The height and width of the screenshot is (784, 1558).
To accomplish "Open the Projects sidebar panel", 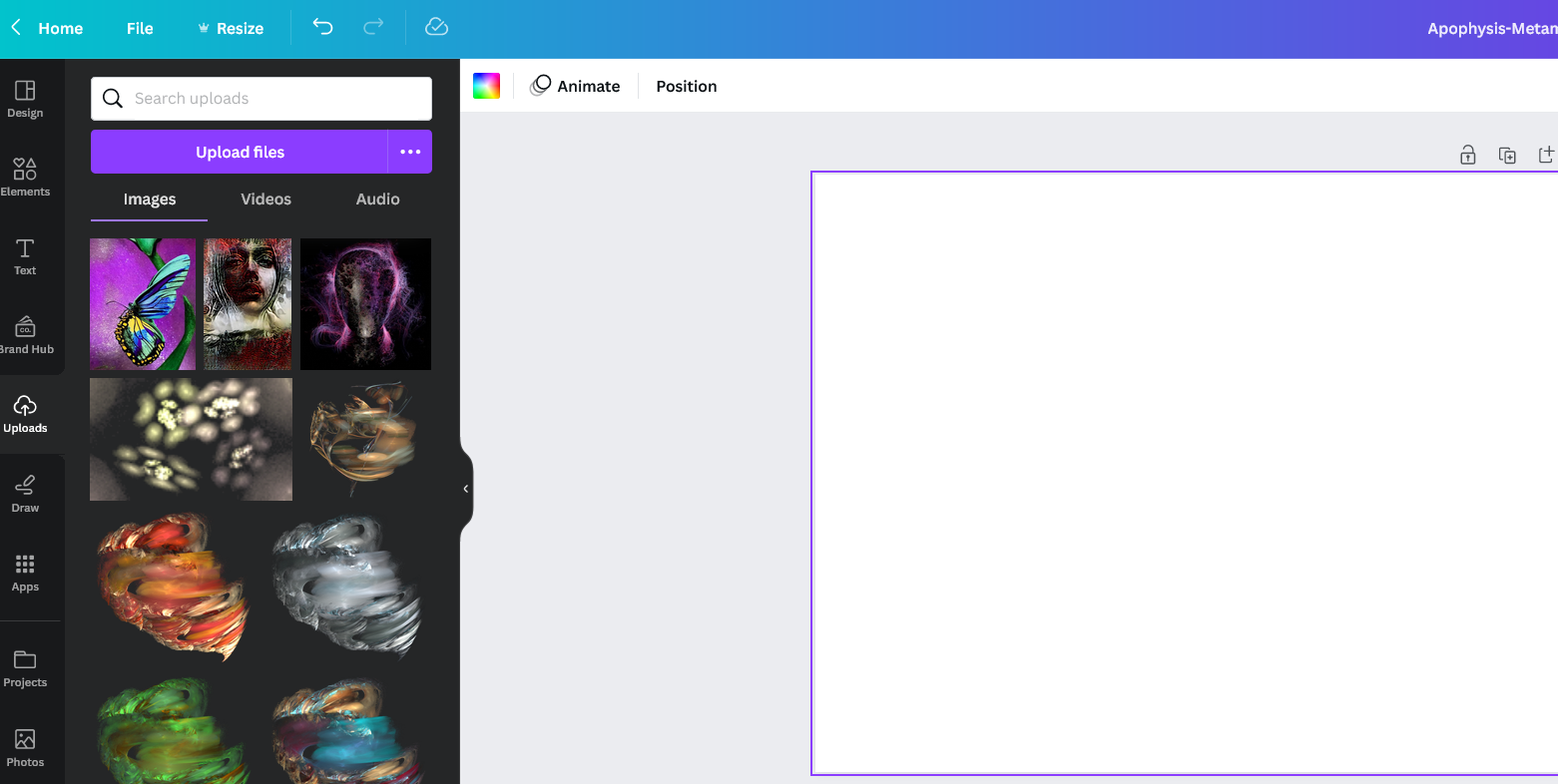I will click(x=25, y=668).
